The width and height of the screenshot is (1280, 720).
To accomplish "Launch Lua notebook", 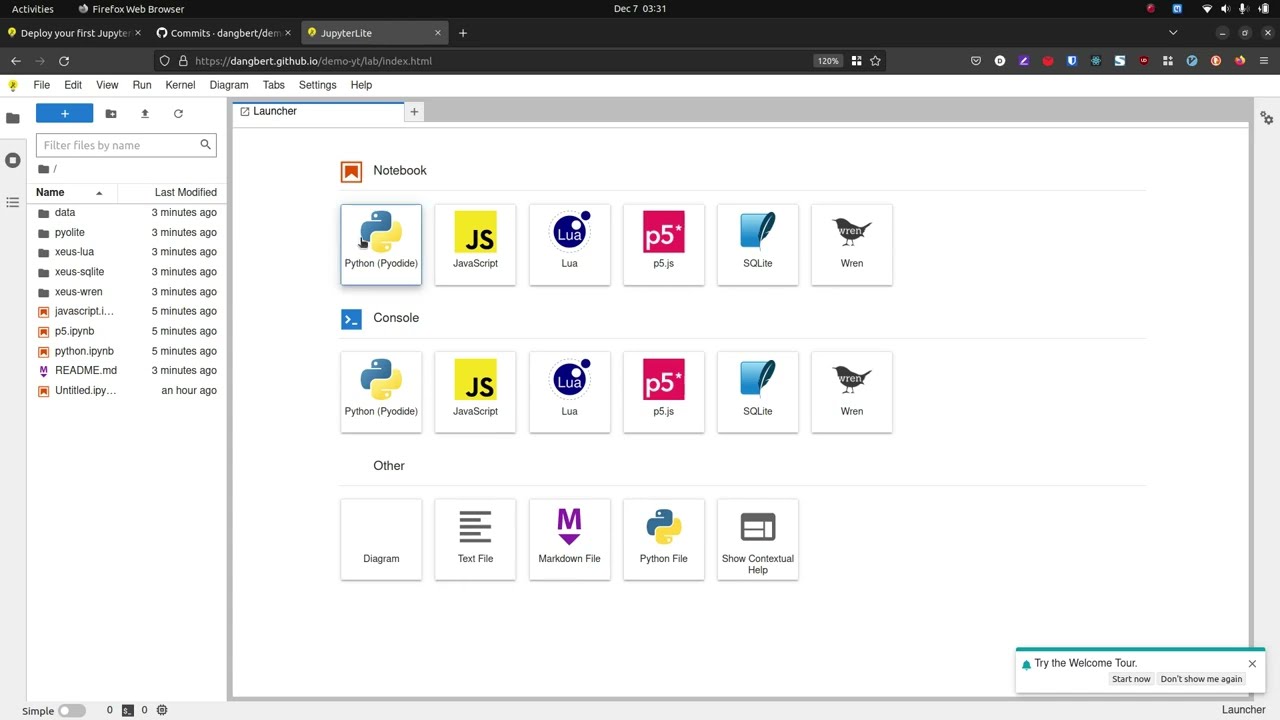I will [569, 244].
